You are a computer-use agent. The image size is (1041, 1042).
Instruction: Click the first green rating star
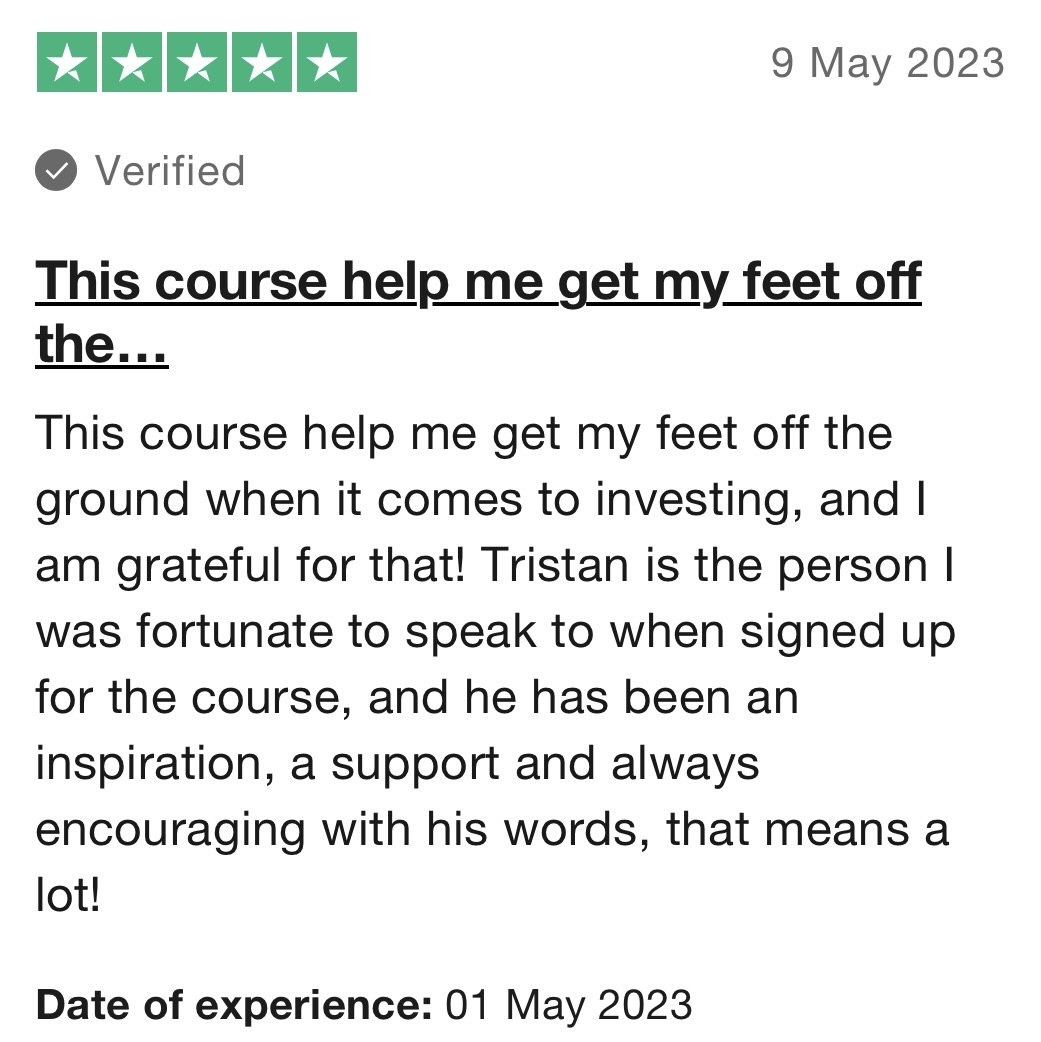[67, 63]
